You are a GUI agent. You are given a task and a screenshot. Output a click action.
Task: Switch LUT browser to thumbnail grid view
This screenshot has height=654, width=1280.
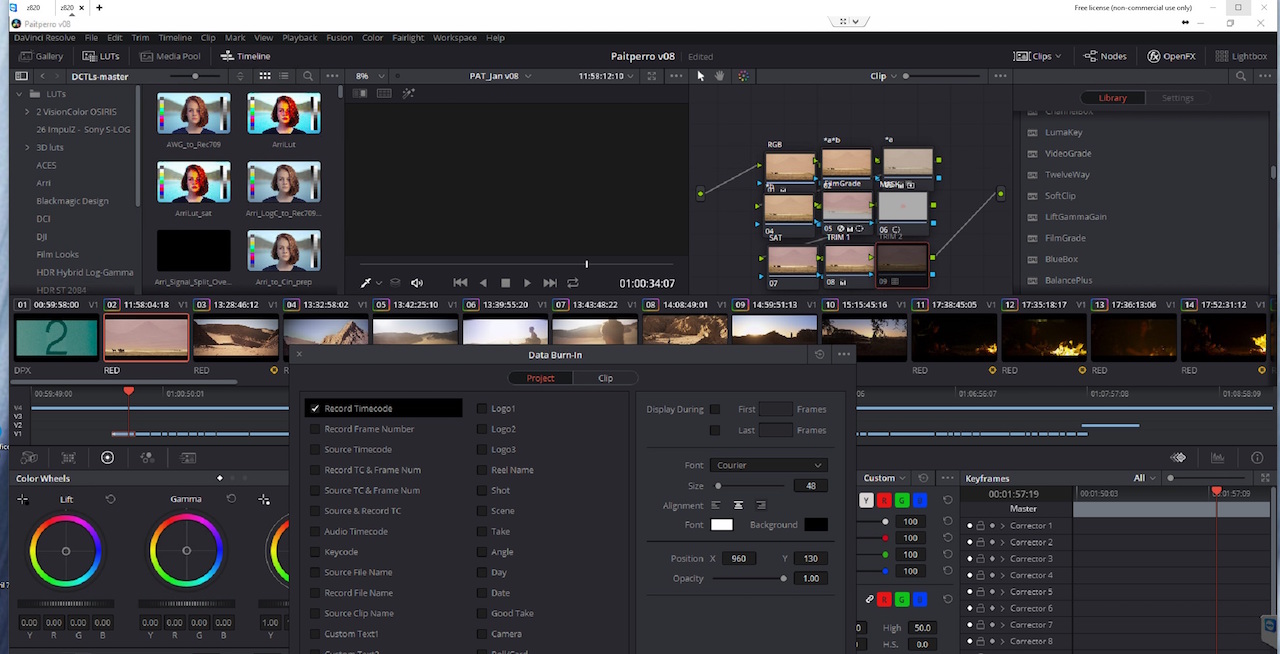(x=265, y=76)
